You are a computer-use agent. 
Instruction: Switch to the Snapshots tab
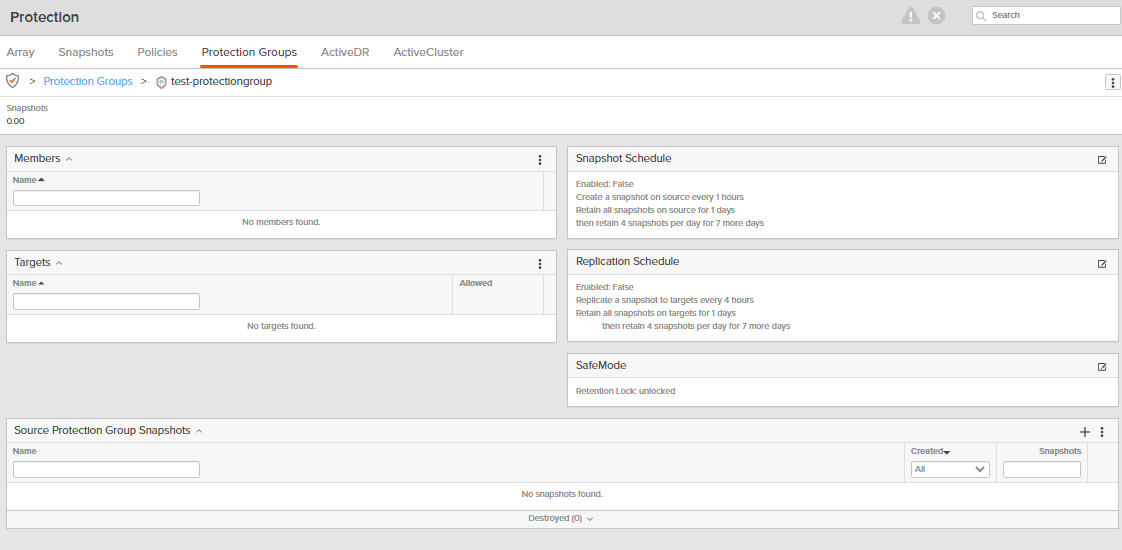tap(86, 52)
